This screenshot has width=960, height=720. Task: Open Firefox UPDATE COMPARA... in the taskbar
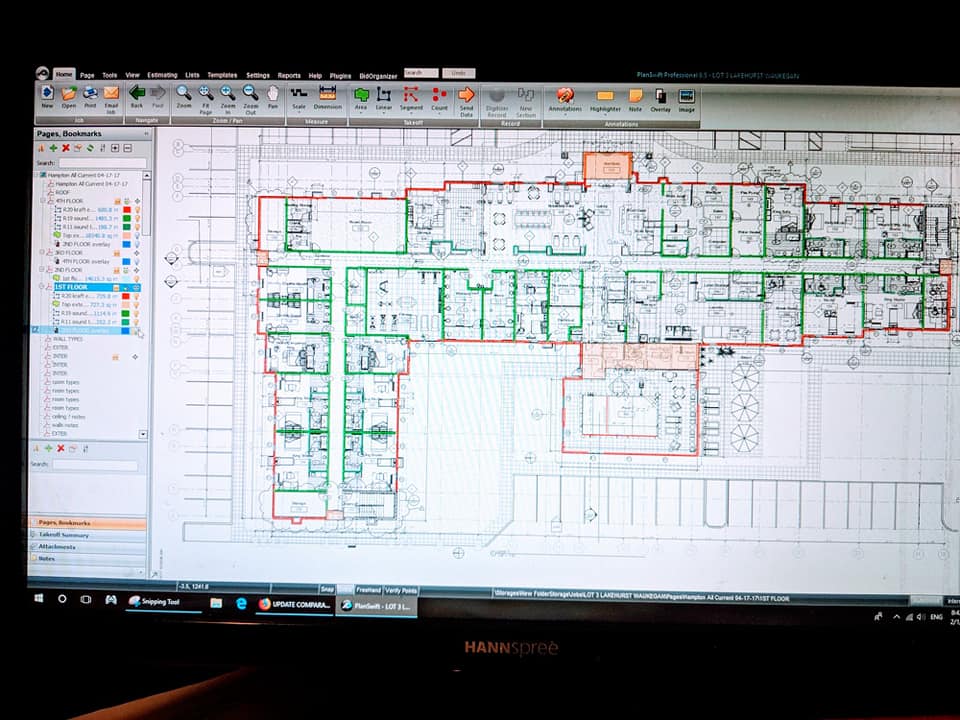point(296,604)
